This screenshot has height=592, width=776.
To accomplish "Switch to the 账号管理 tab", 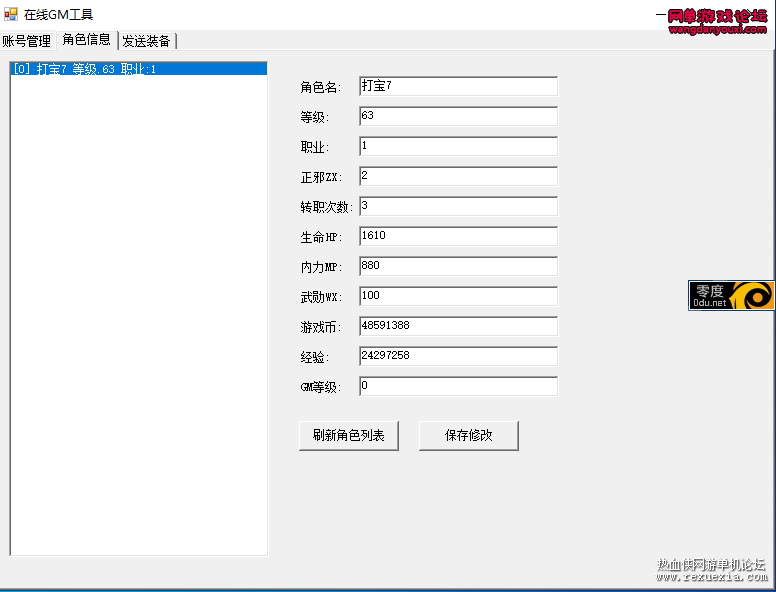I will pos(26,41).
